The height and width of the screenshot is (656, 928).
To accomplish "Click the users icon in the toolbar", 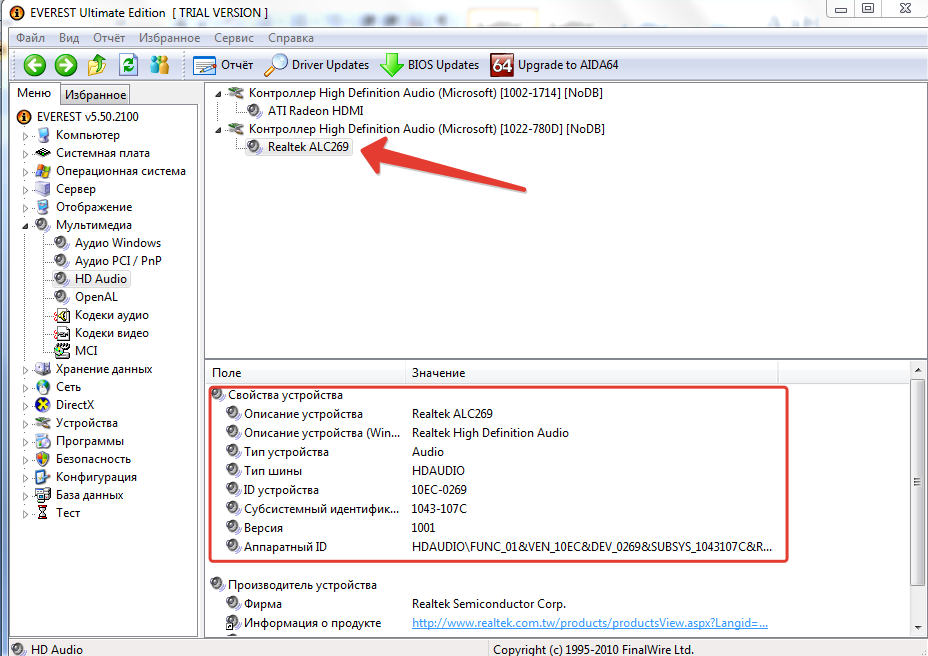I will coord(159,65).
